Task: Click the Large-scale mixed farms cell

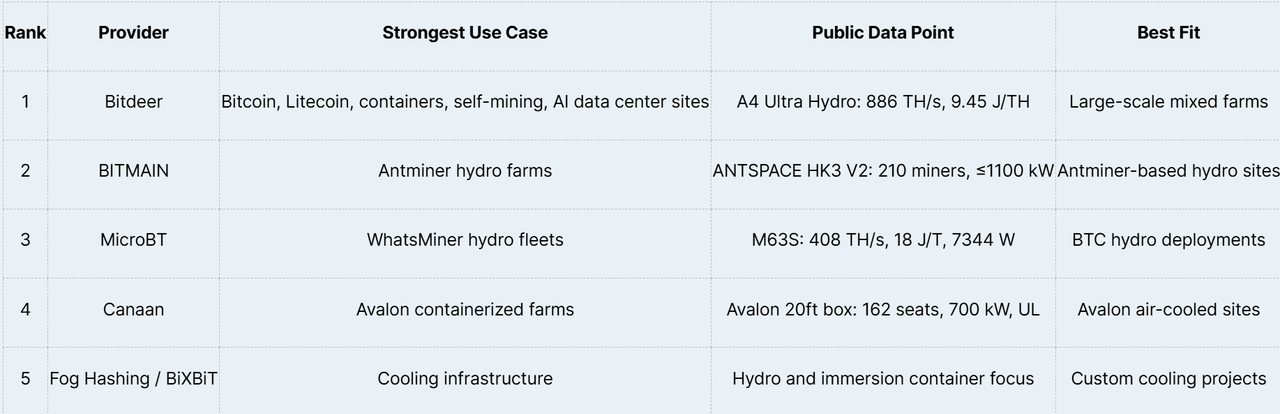Action: pos(1168,102)
